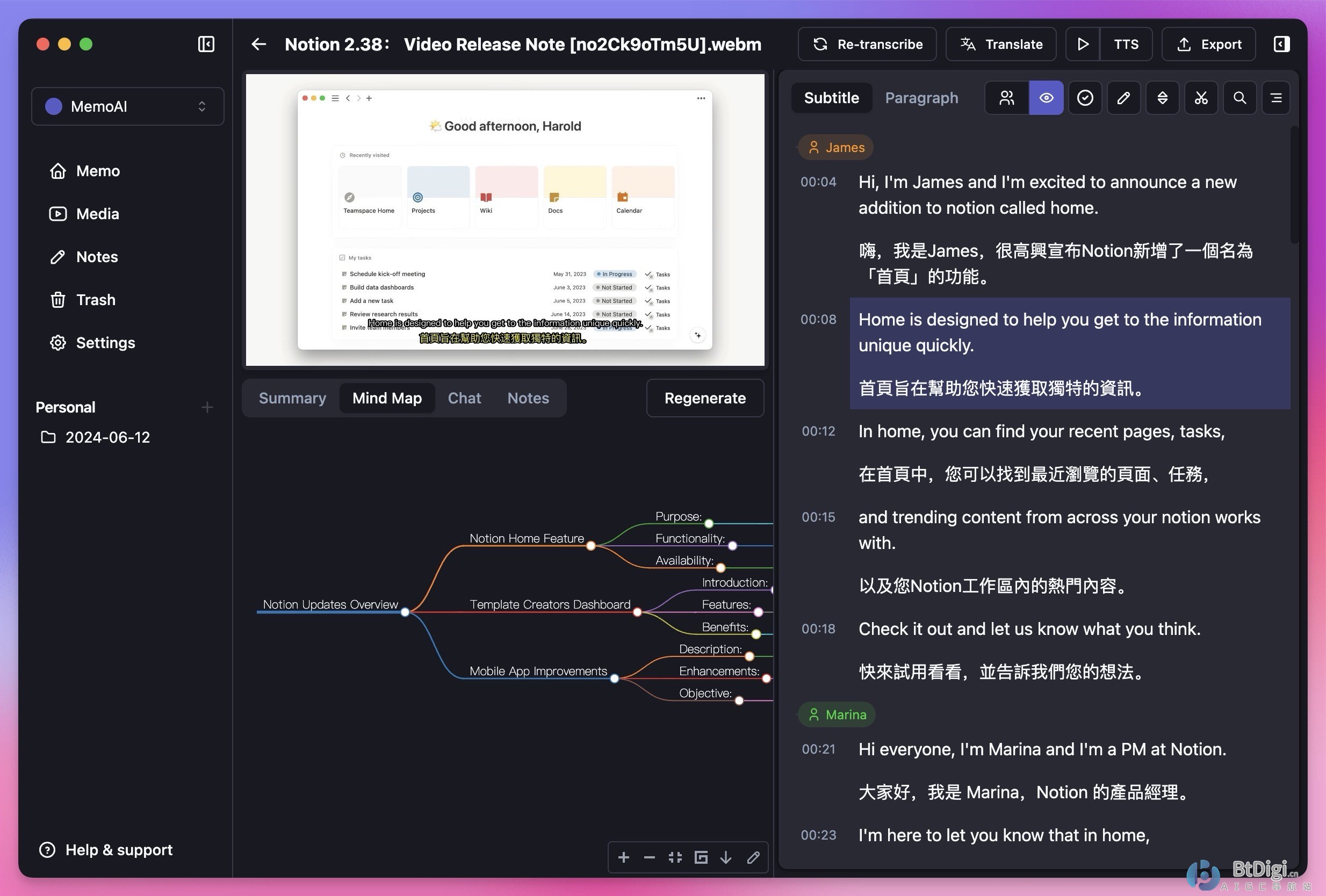Click the checkmark proofread icon
The width and height of the screenshot is (1326, 896).
pyautogui.click(x=1085, y=98)
